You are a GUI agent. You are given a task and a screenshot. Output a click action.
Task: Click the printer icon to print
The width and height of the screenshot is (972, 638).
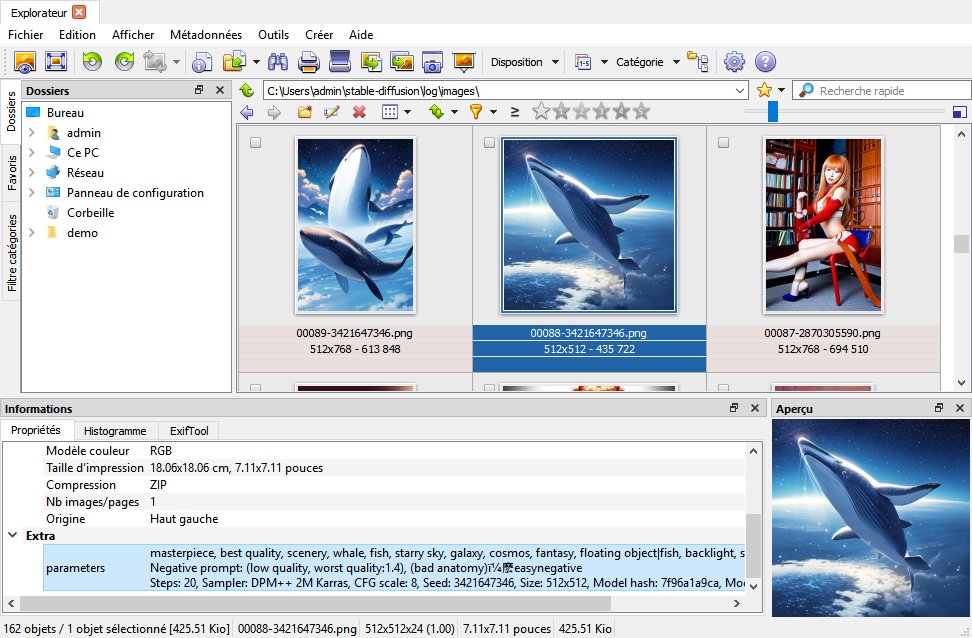[309, 62]
